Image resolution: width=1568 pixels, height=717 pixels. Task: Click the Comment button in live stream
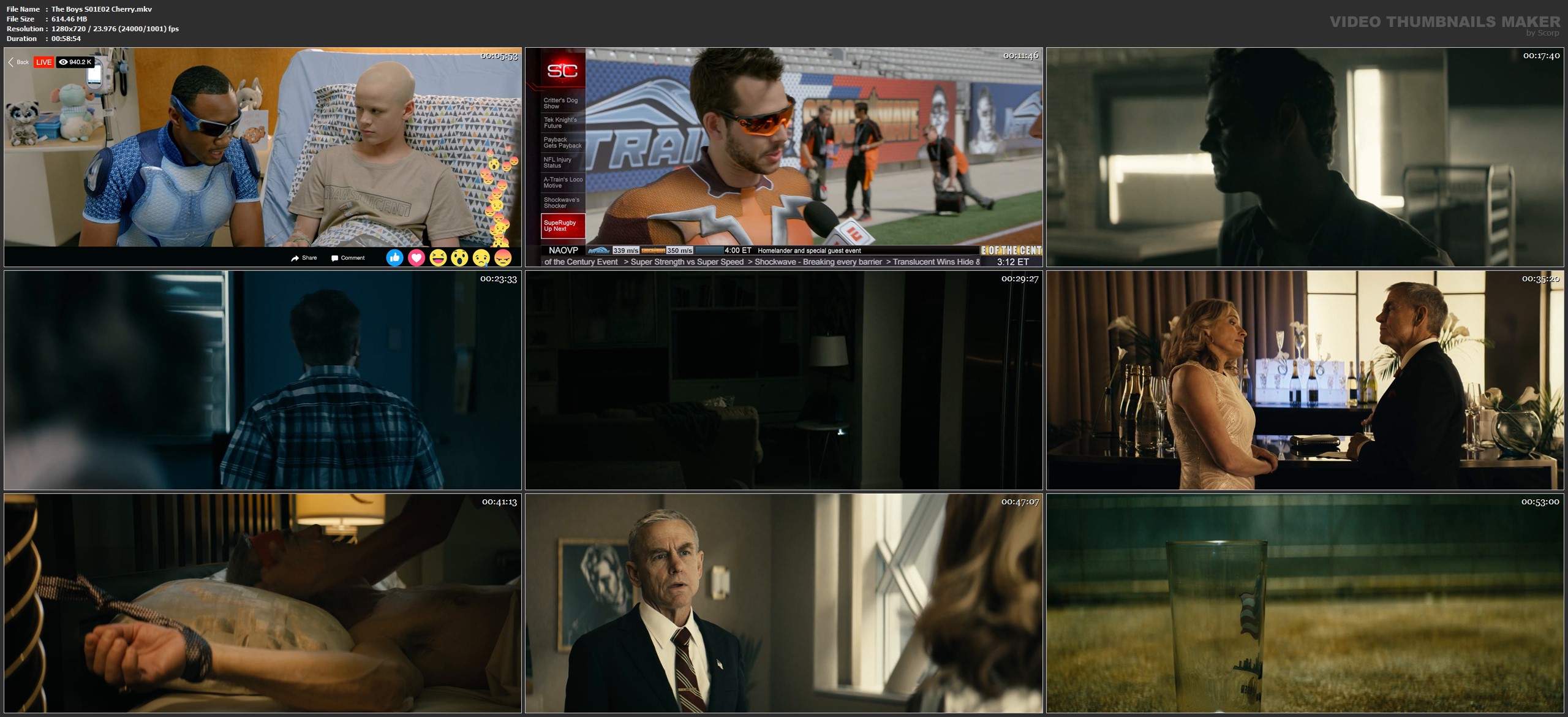[x=347, y=258]
